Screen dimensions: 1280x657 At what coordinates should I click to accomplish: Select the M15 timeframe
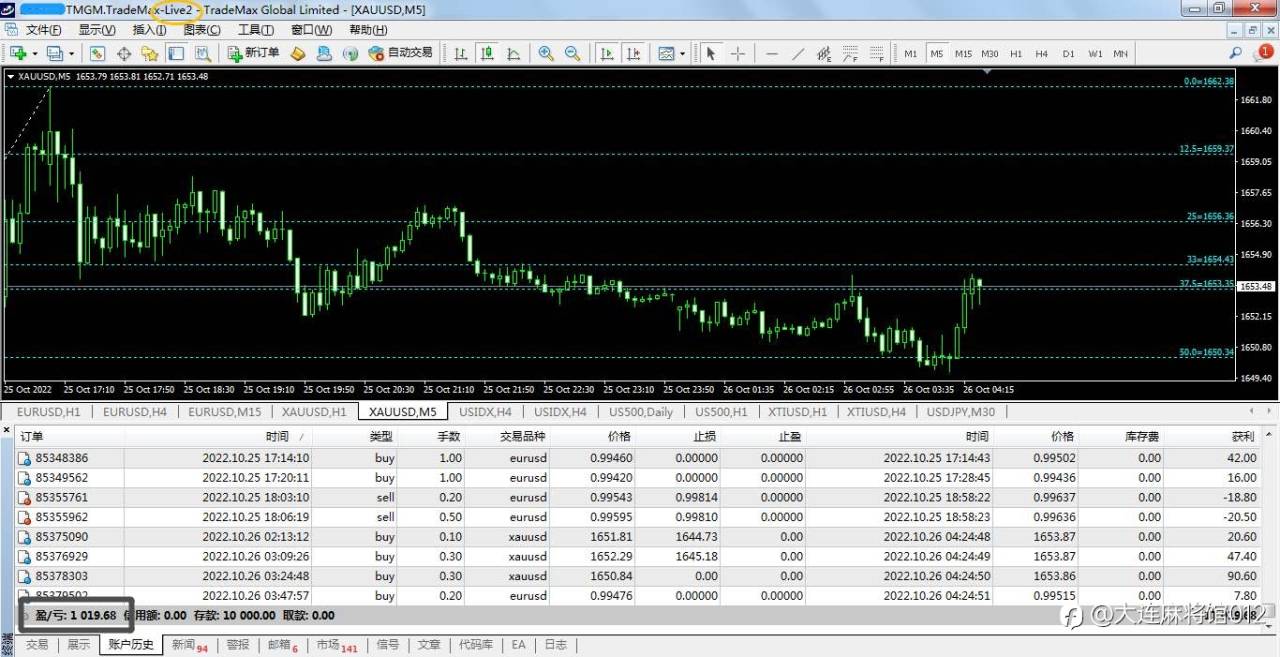pyautogui.click(x=963, y=53)
